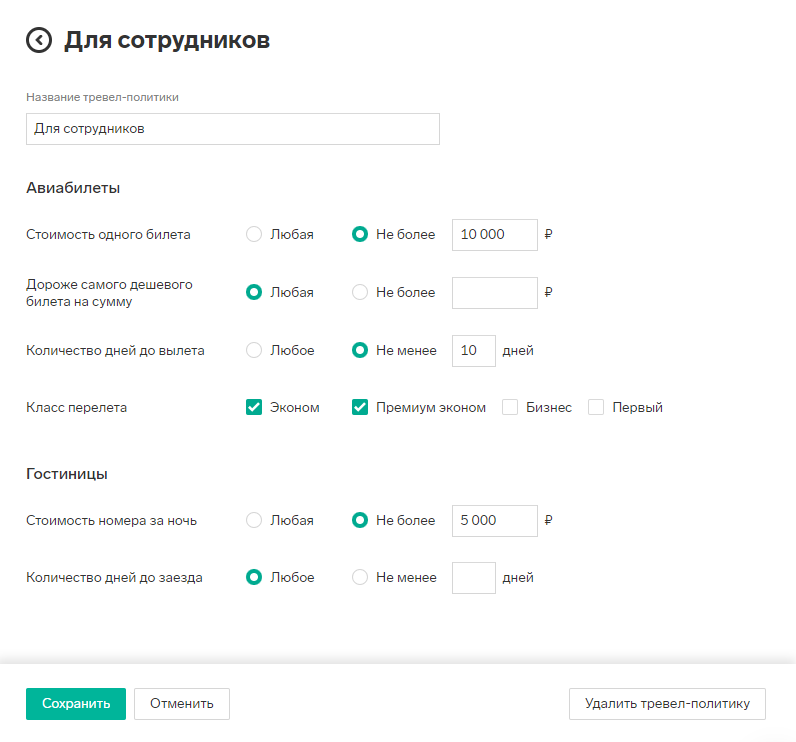Select 'Любая' for single ticket cost
The height and width of the screenshot is (742, 796).
[254, 234]
